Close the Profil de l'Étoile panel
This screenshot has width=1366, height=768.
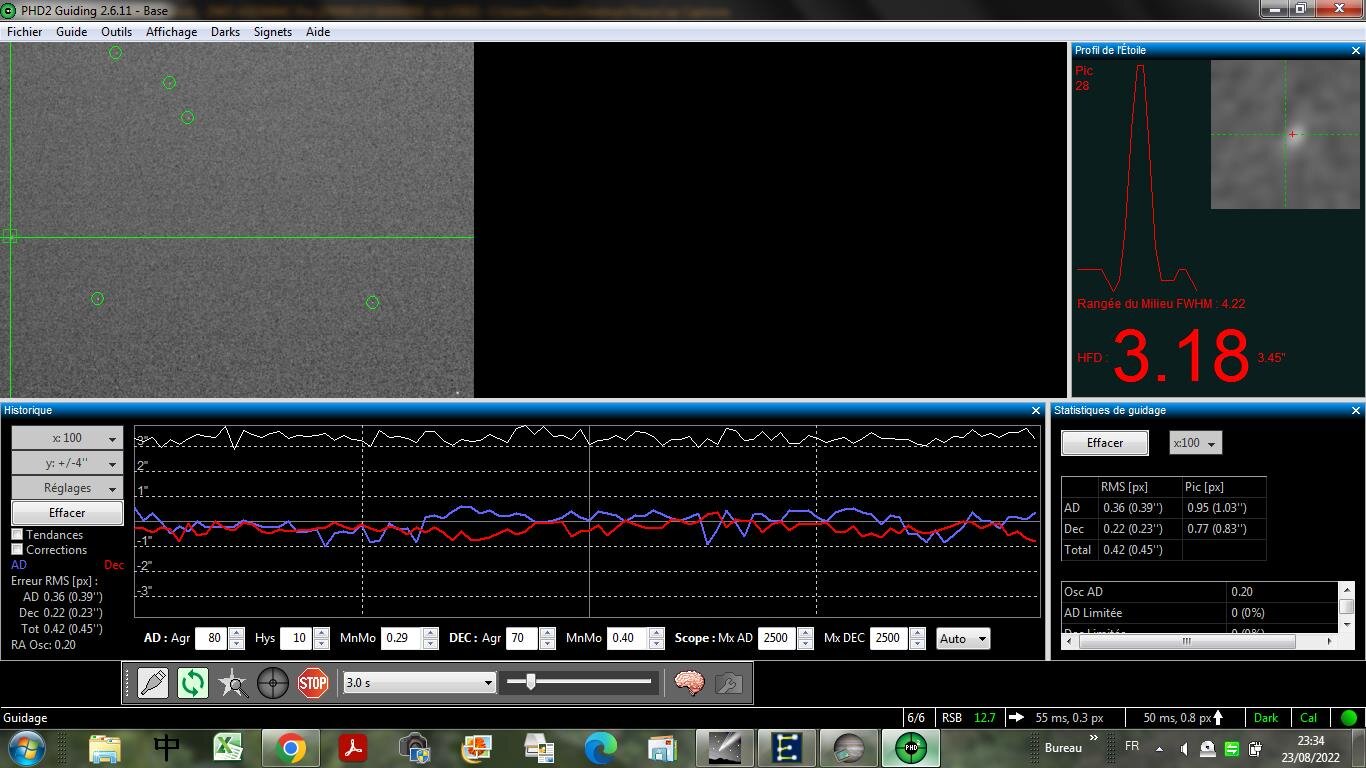tap(1356, 50)
